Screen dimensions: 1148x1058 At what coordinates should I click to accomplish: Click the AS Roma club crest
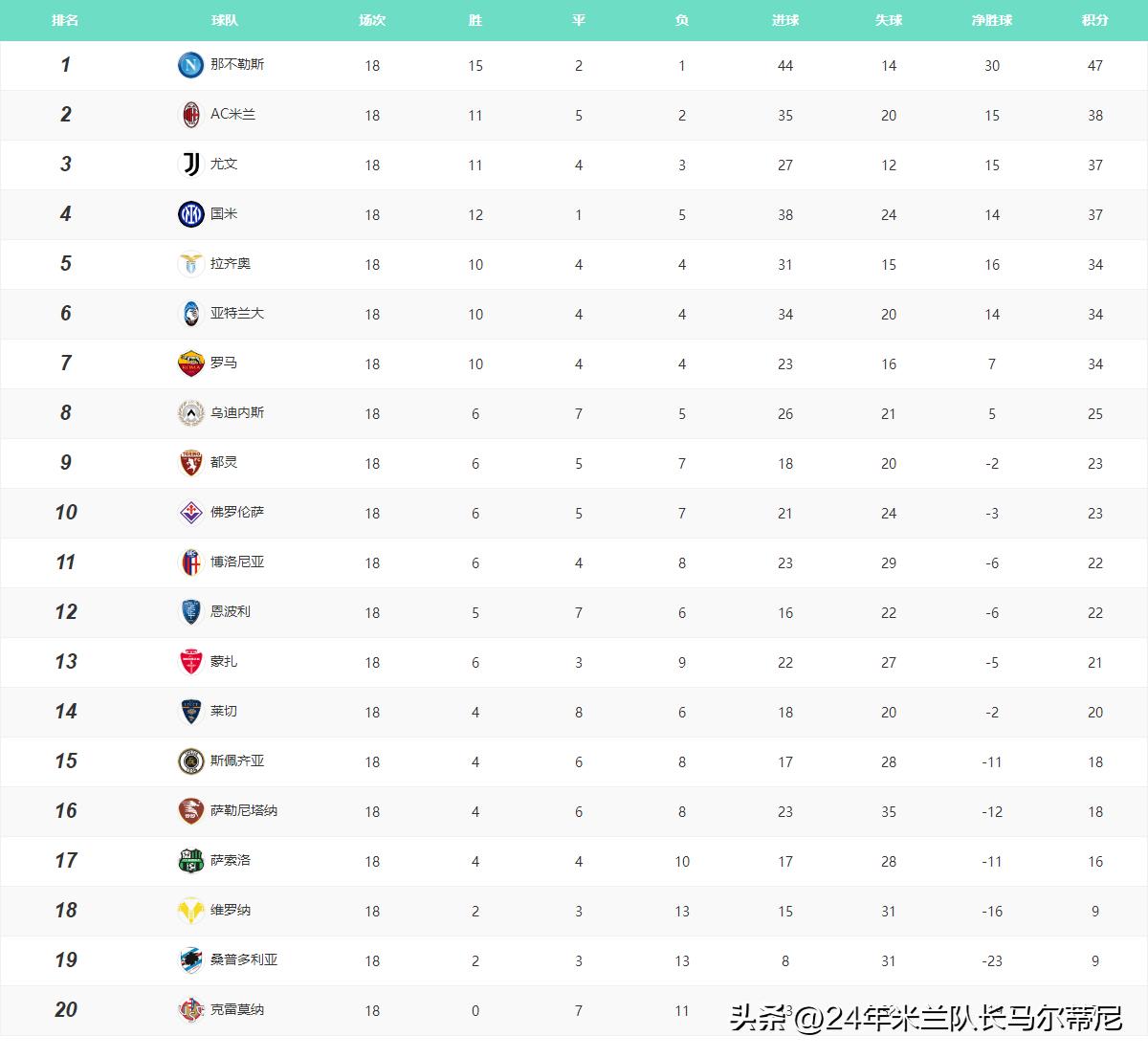pyautogui.click(x=190, y=364)
